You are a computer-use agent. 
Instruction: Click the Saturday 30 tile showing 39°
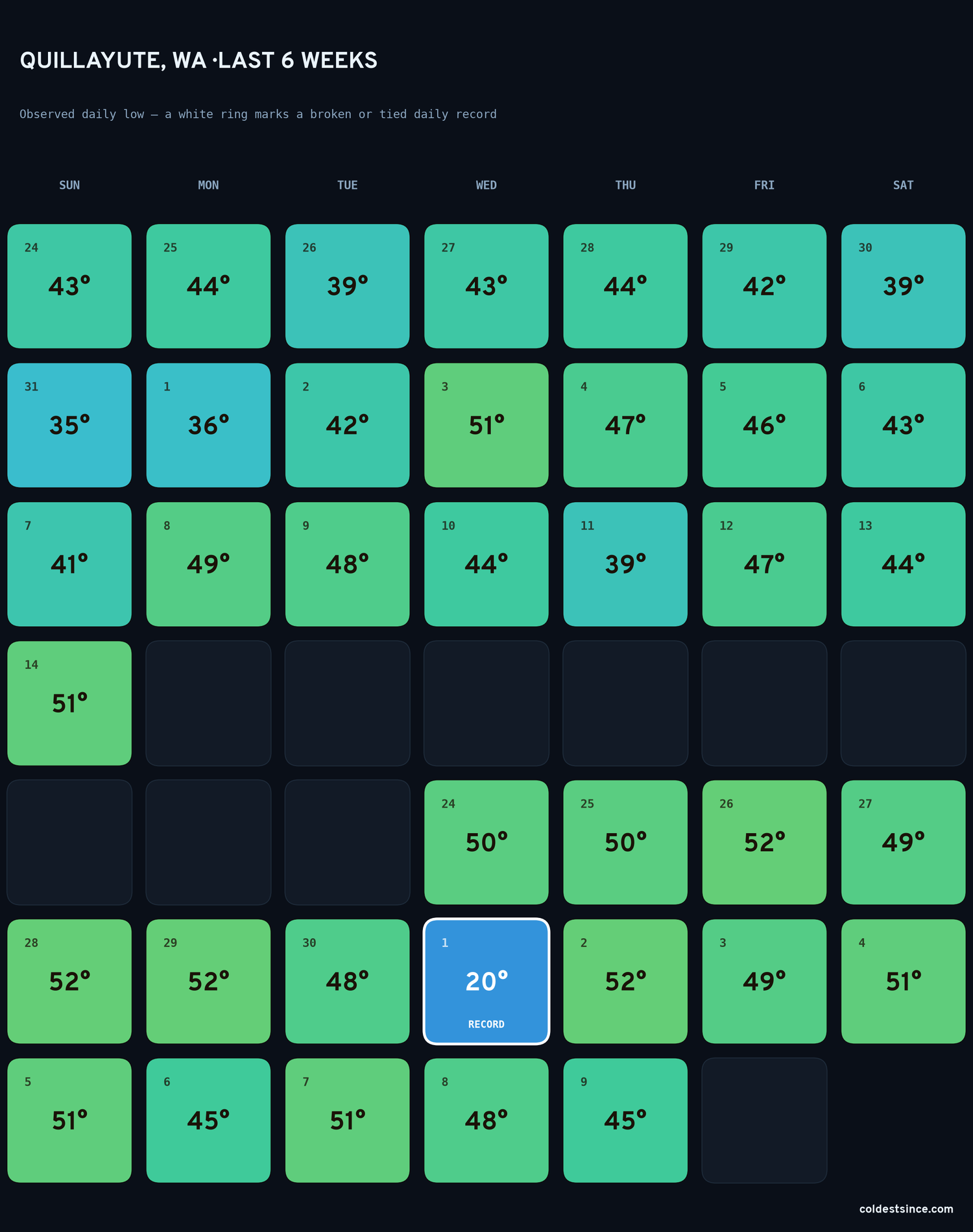tap(903, 286)
